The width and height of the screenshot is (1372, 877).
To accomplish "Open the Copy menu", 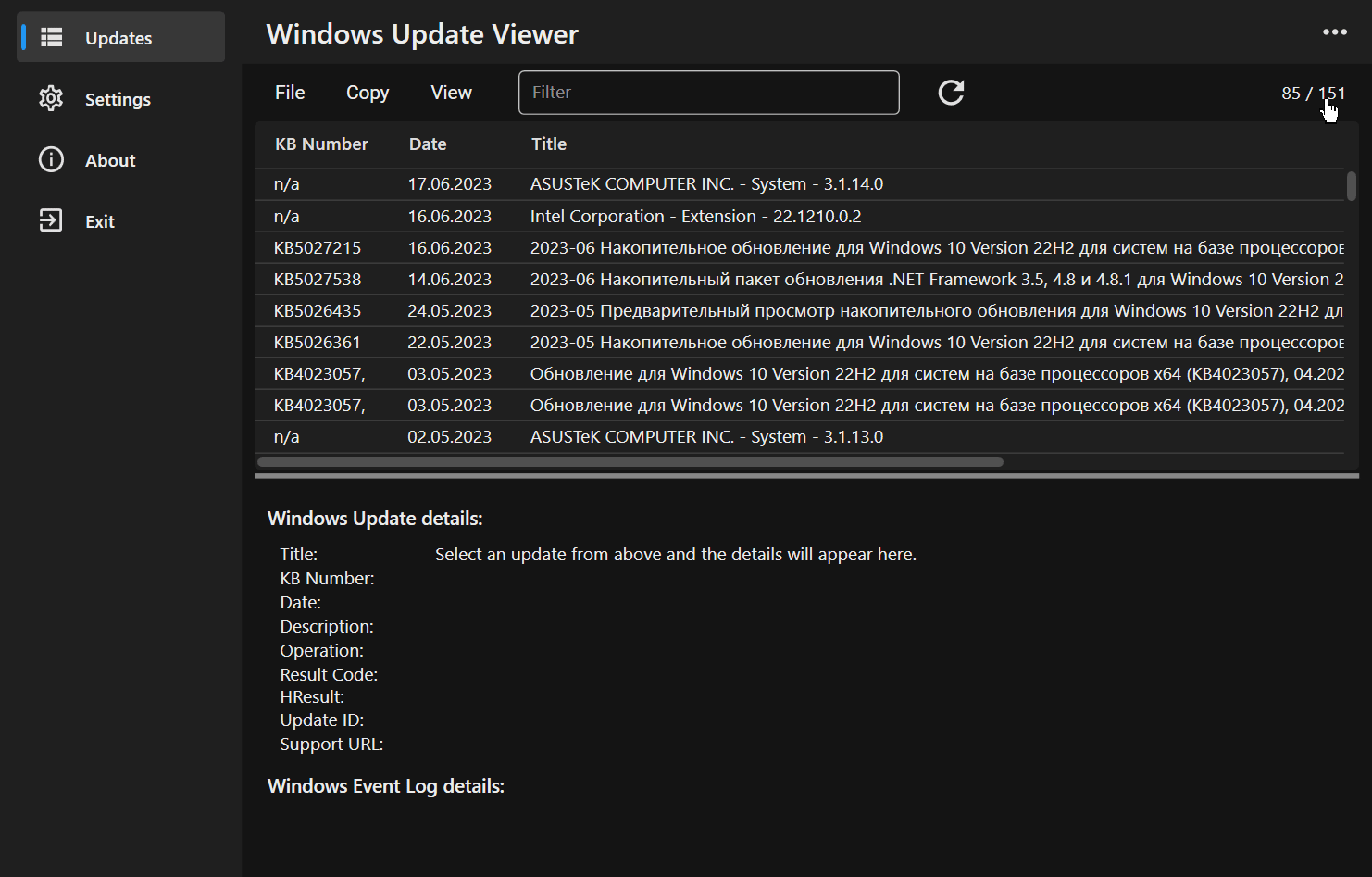I will coord(367,93).
